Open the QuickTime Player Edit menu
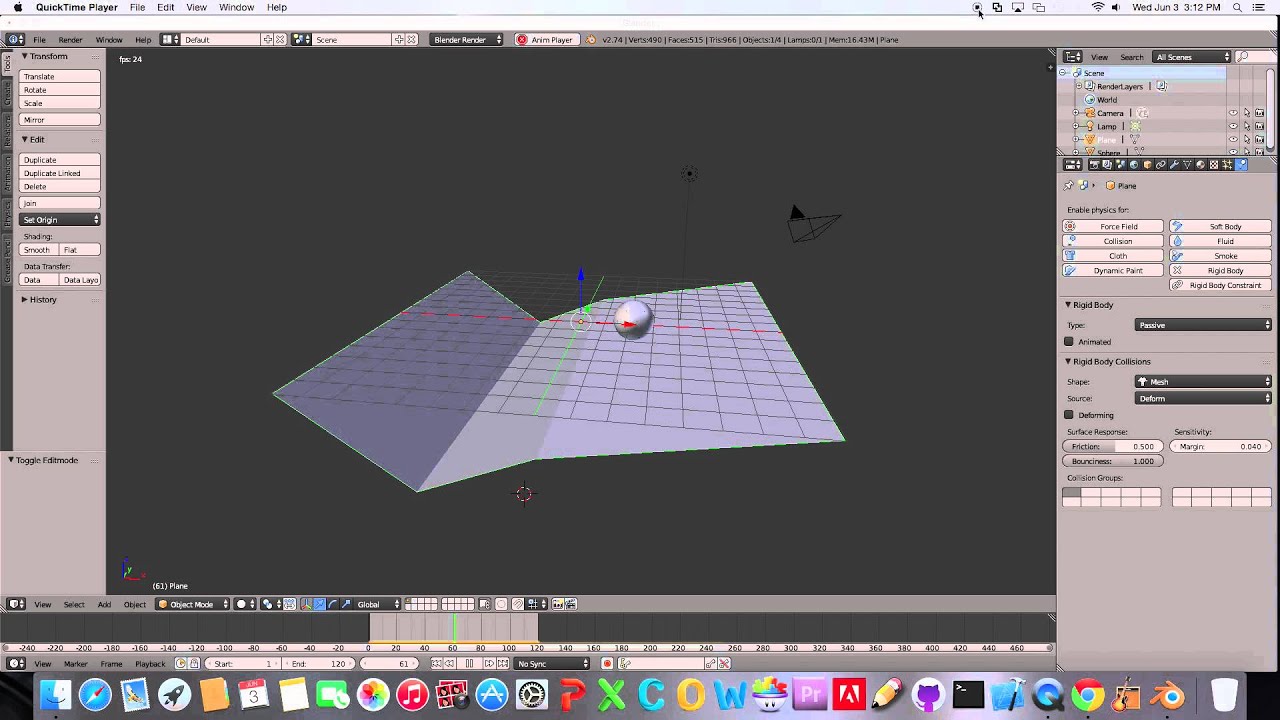1280x720 pixels. (x=165, y=7)
